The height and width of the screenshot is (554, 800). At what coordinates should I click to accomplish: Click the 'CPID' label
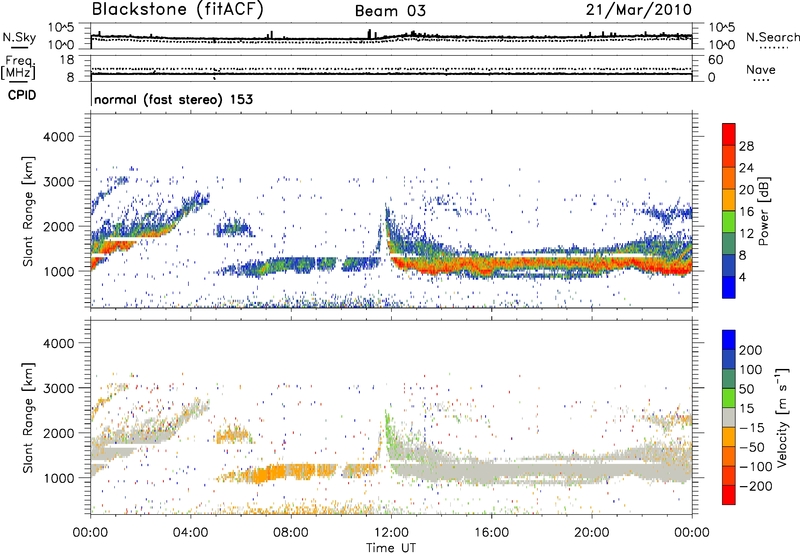click(22, 95)
